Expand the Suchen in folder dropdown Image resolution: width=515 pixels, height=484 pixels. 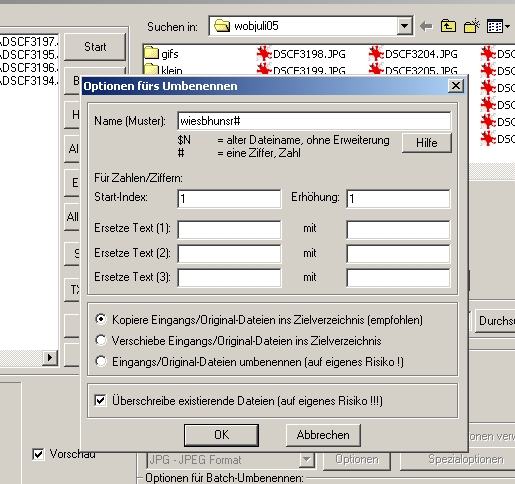click(404, 26)
